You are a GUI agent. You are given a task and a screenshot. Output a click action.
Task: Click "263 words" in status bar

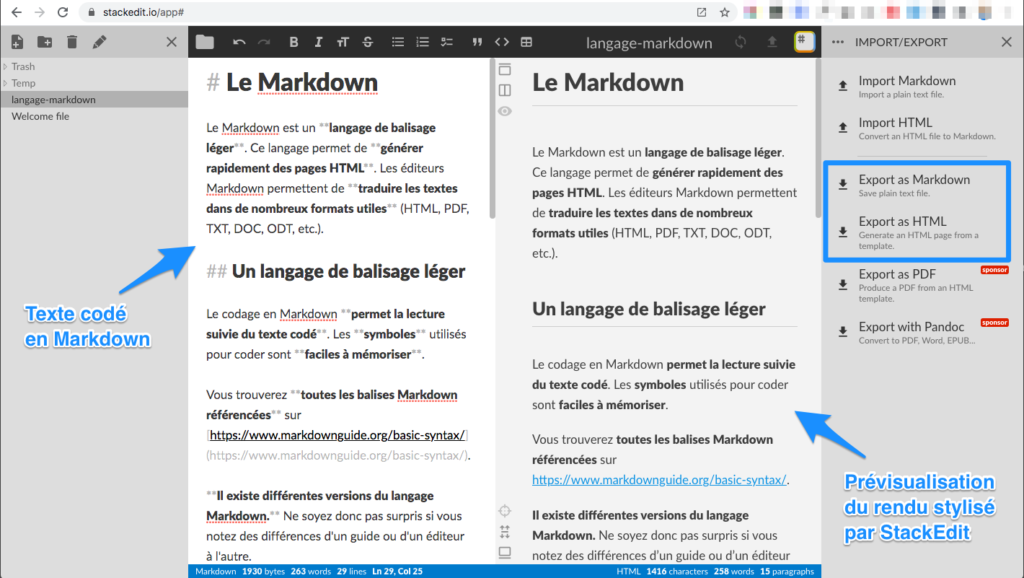(x=311, y=571)
